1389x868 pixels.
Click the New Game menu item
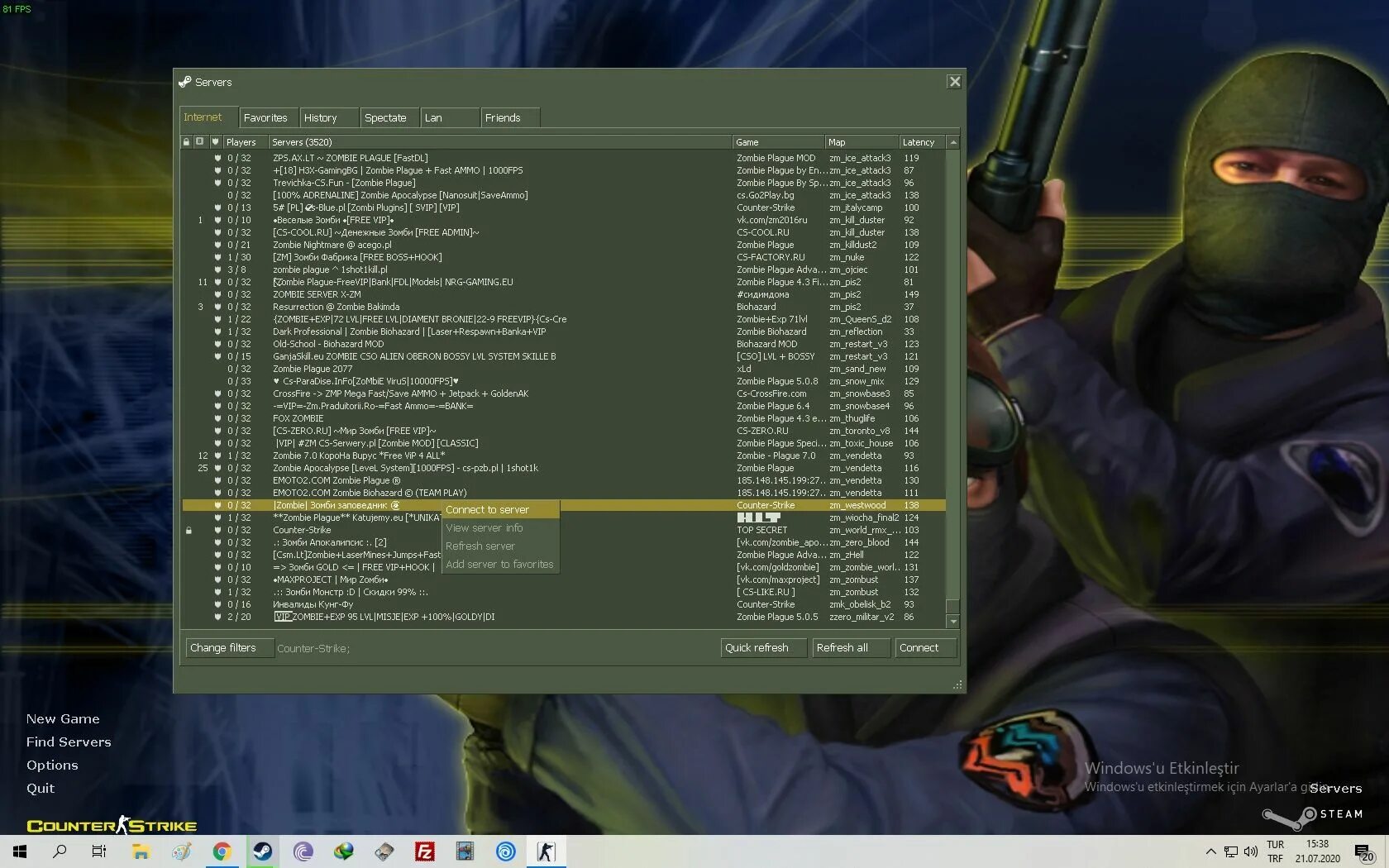coord(63,718)
